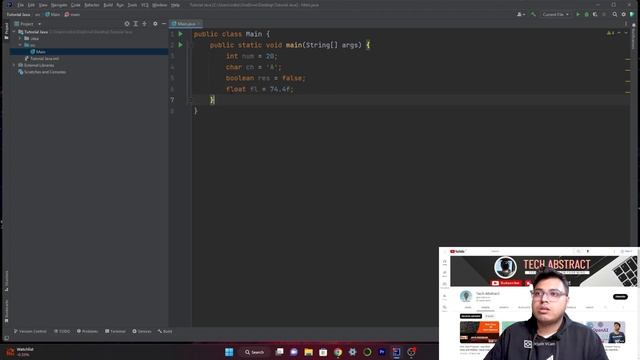Open Version Control tool window
Screen dimensions: 640x360
30,331
